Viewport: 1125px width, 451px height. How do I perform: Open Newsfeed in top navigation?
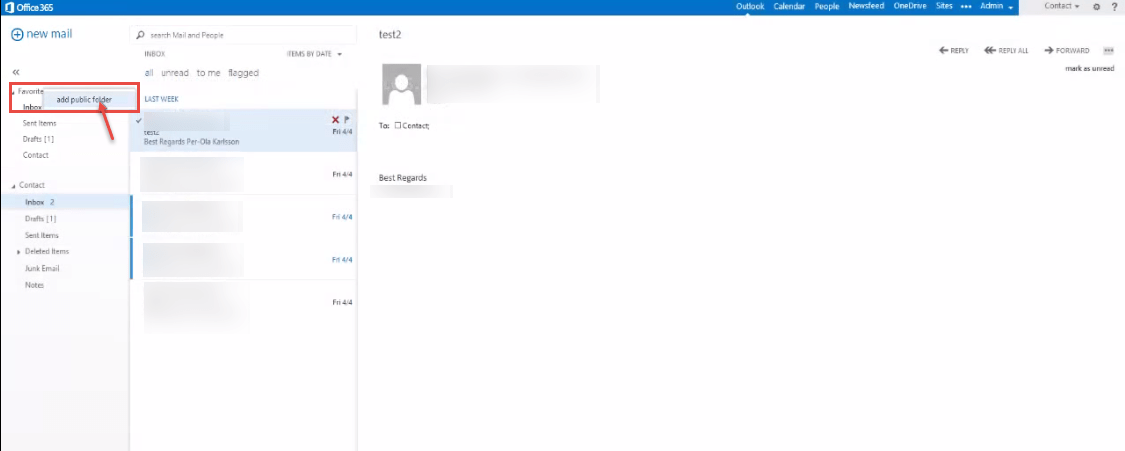pyautogui.click(x=866, y=6)
